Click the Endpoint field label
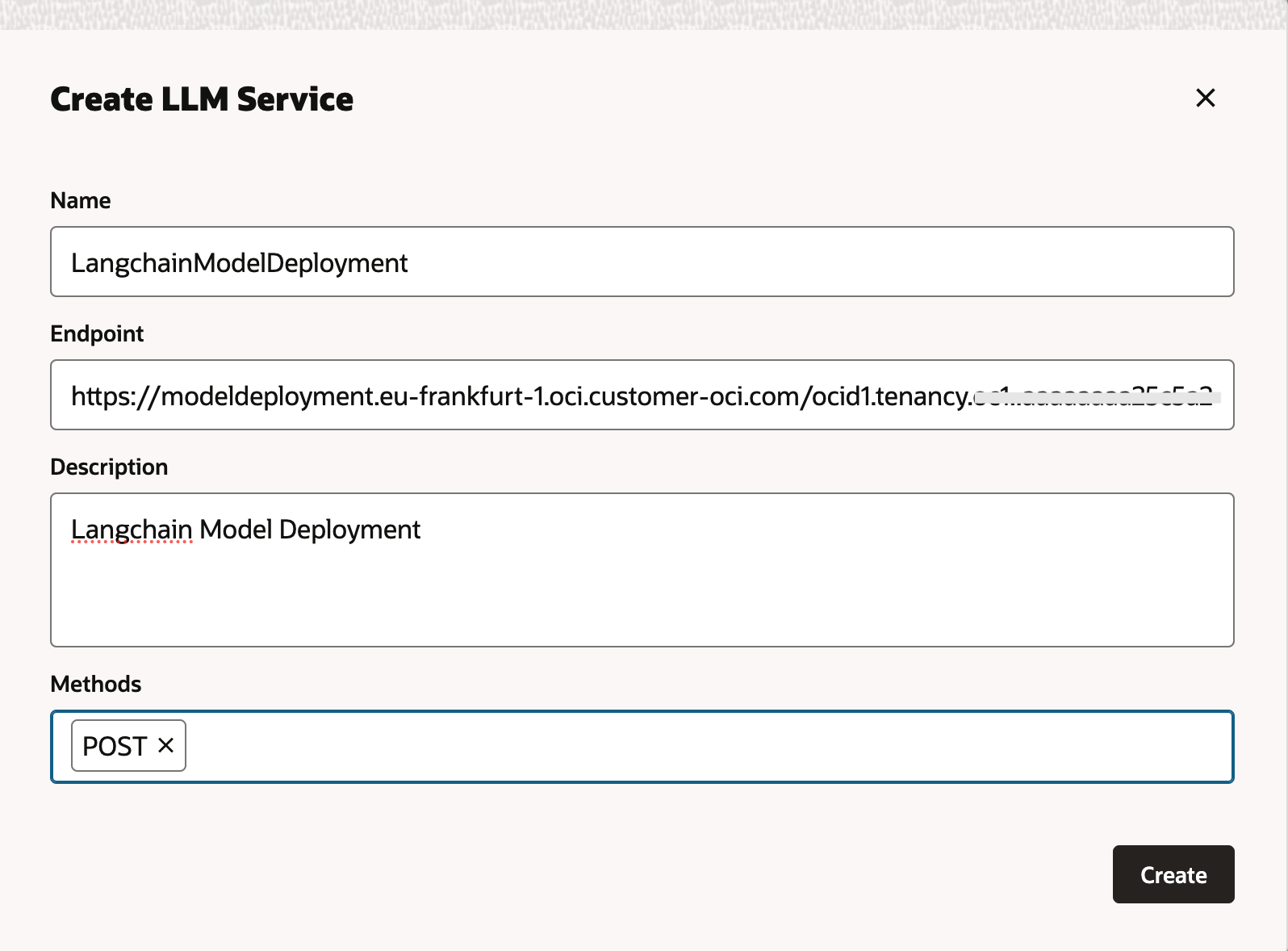Screen dimensions: 1288x951 coord(97,333)
